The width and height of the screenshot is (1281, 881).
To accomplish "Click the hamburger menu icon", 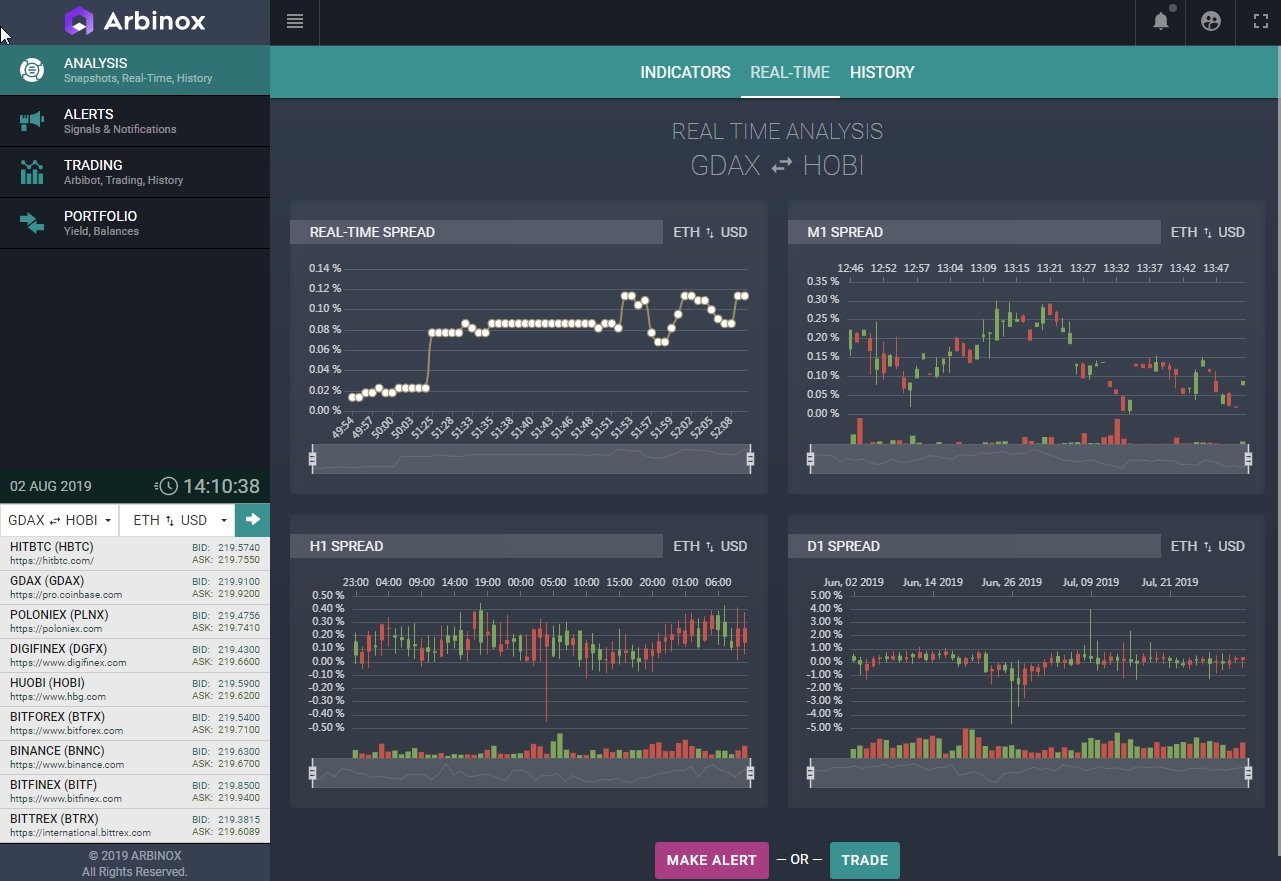I will (294, 21).
